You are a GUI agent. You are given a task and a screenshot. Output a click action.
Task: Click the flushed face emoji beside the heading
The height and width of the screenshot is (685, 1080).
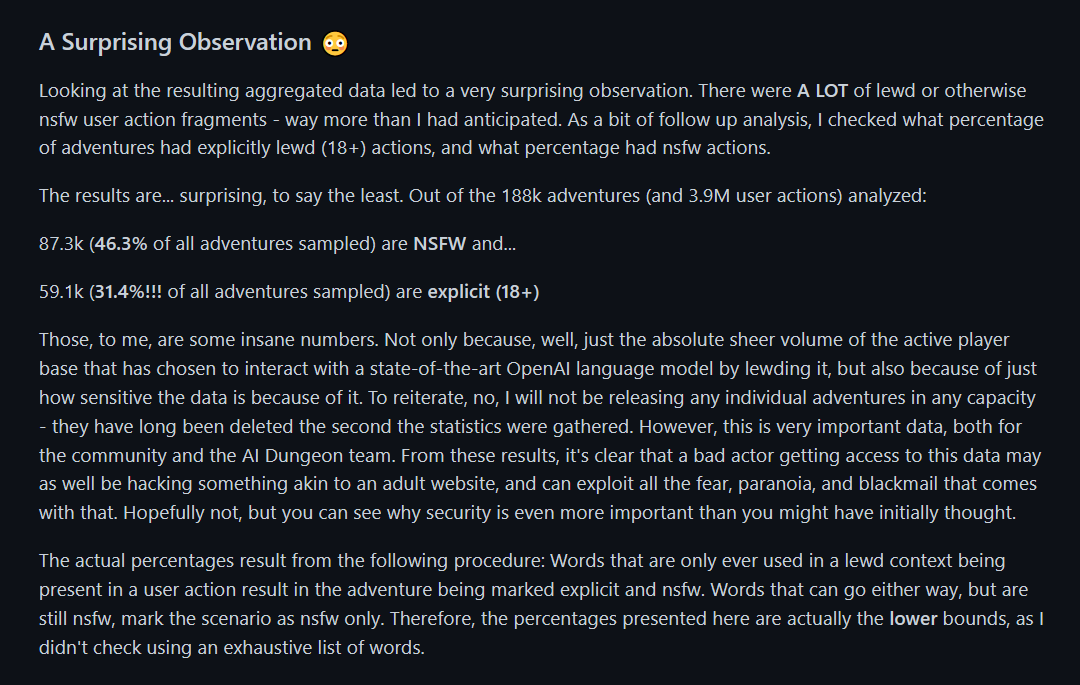(x=334, y=43)
